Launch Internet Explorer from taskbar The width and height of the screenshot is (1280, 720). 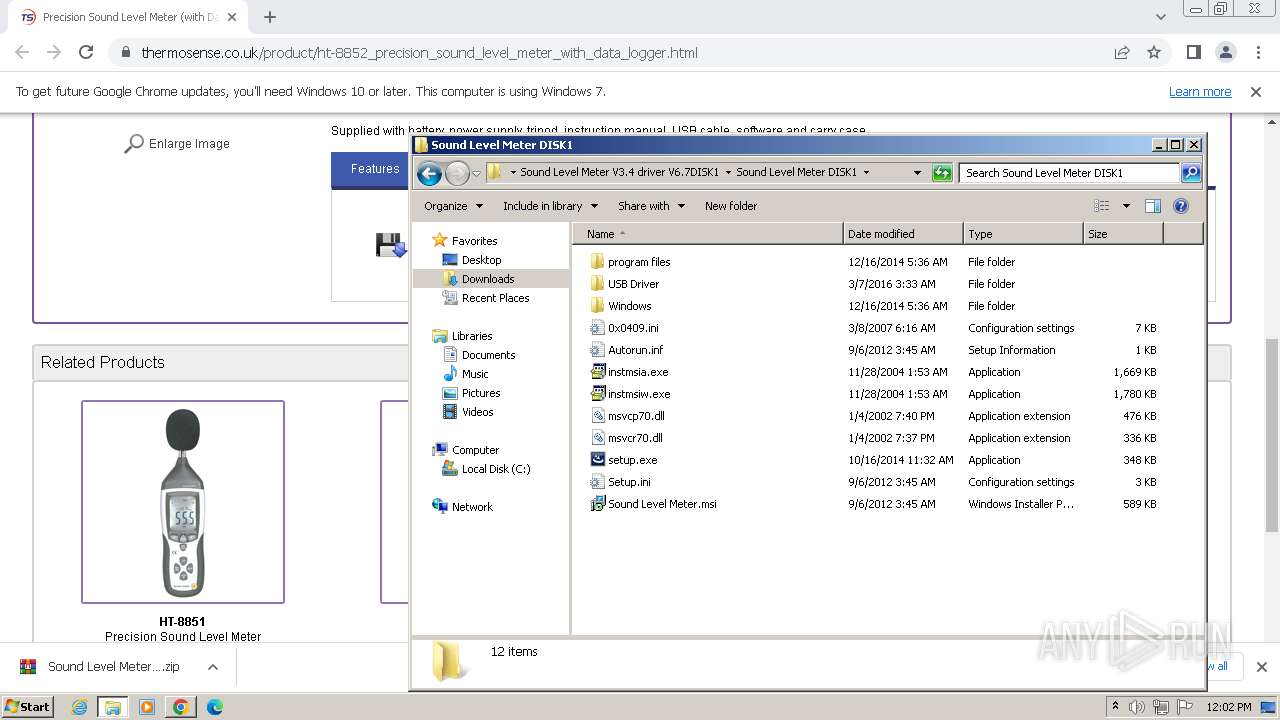pyautogui.click(x=80, y=707)
